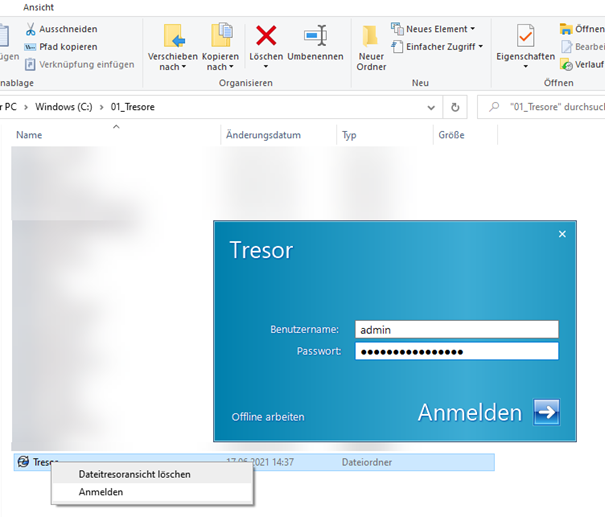Expand the Einfacher Zugriff dropdown

(480, 46)
